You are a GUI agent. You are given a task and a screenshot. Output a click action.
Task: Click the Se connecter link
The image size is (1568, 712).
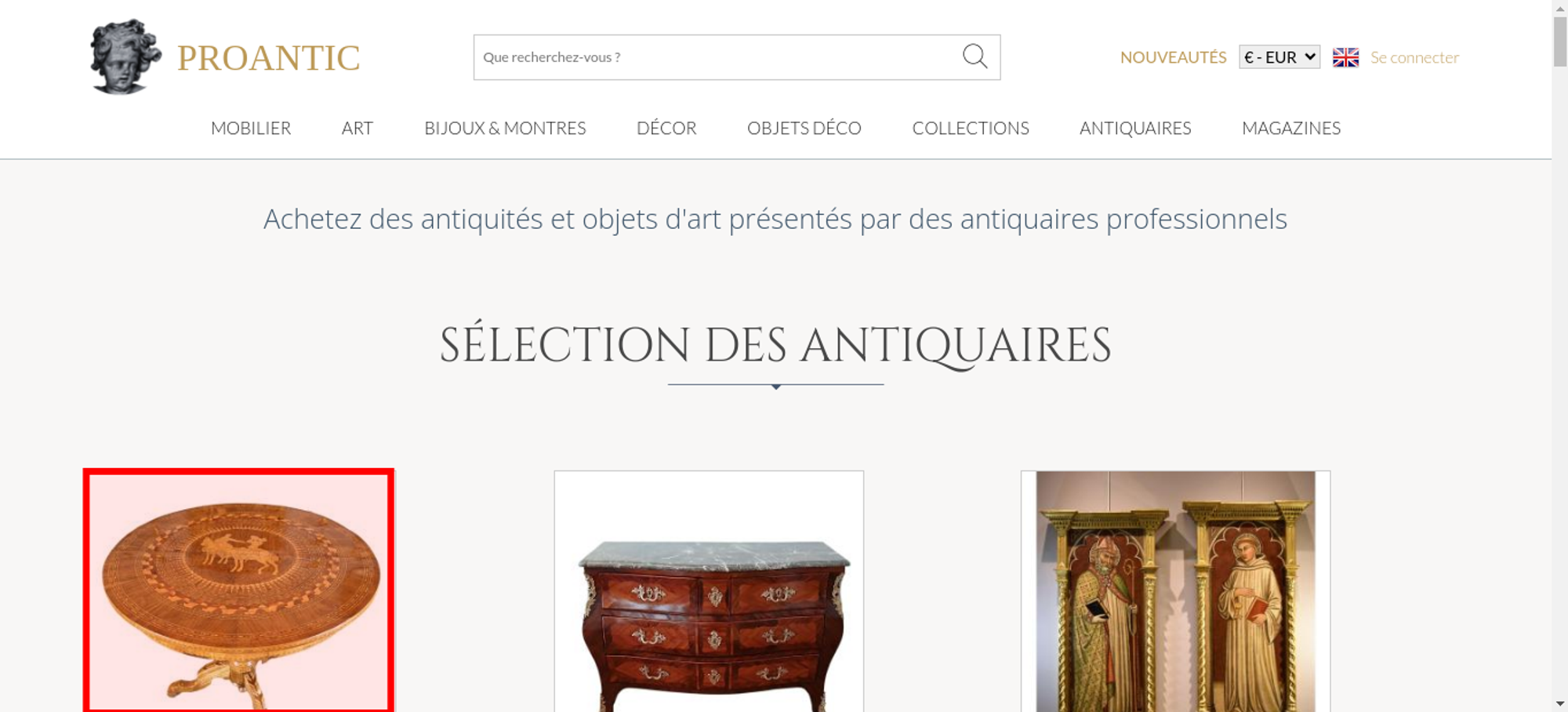coord(1414,57)
